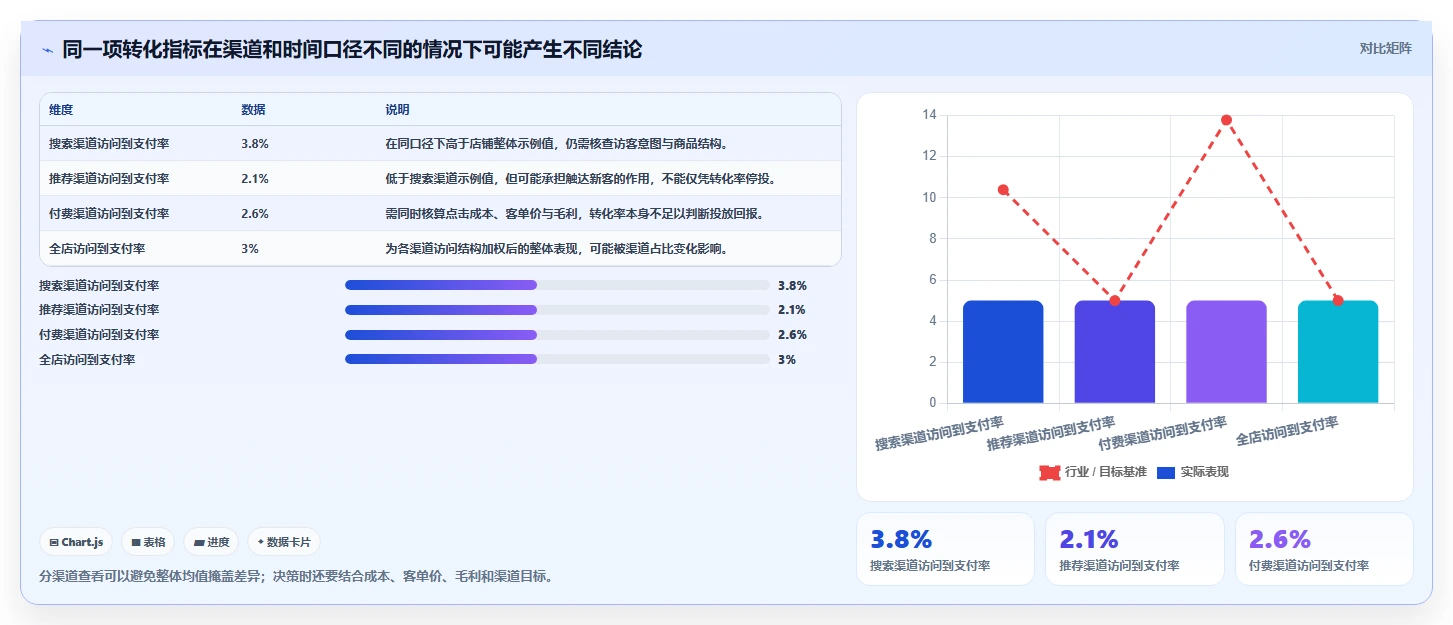Viewport: 1453px width, 625px height.
Task: Click the headline 同一项转化指标在渠道和时间口径
Action: pos(352,49)
